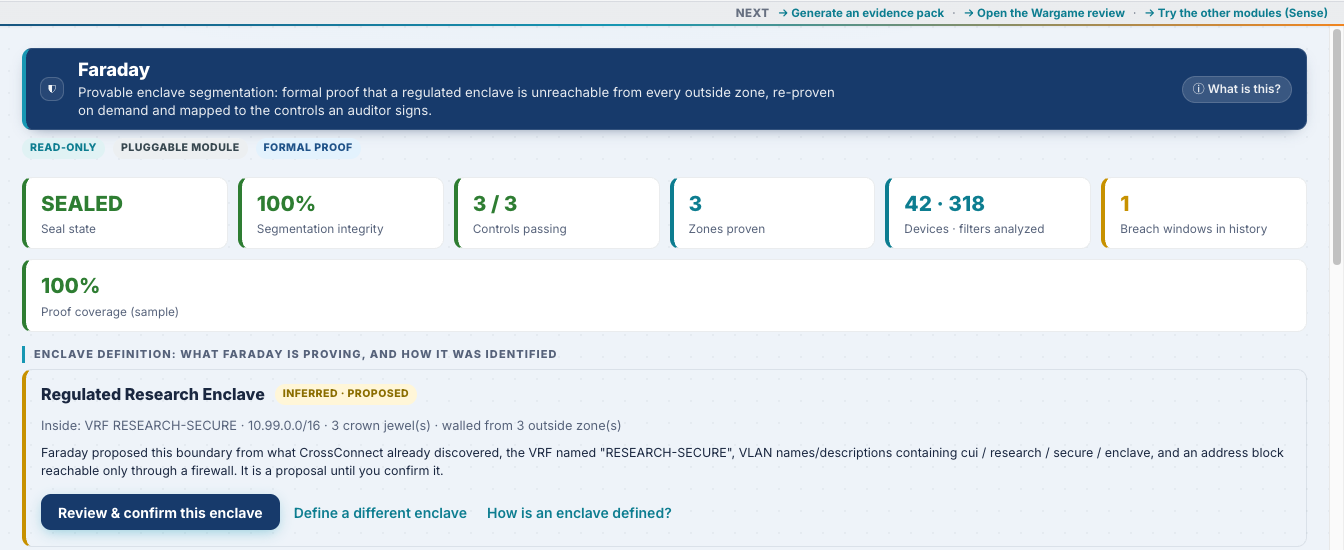Select the SEALED seal state card
The height and width of the screenshot is (550, 1344).
tap(125, 213)
